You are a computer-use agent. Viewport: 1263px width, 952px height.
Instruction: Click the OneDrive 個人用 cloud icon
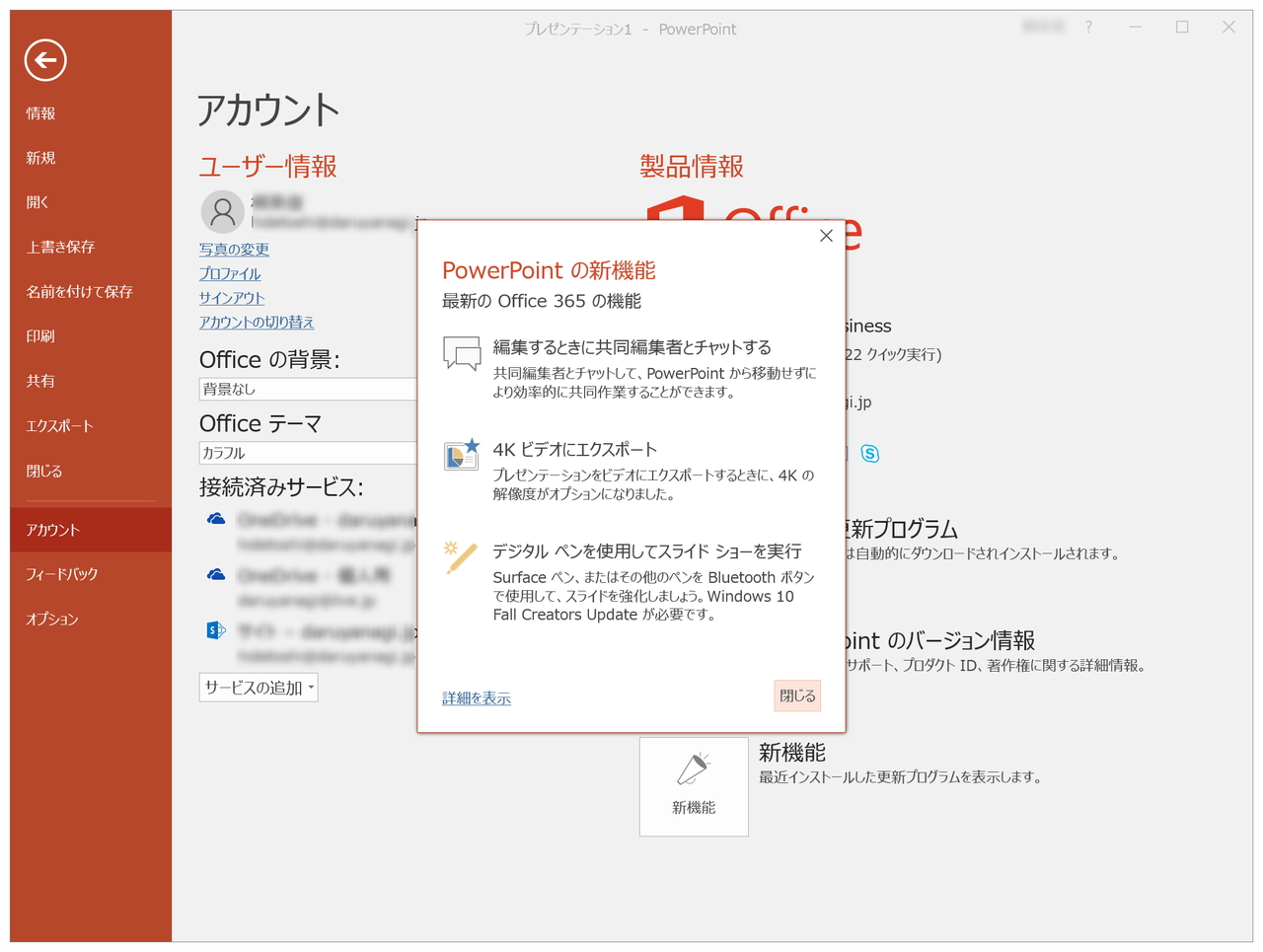[215, 572]
